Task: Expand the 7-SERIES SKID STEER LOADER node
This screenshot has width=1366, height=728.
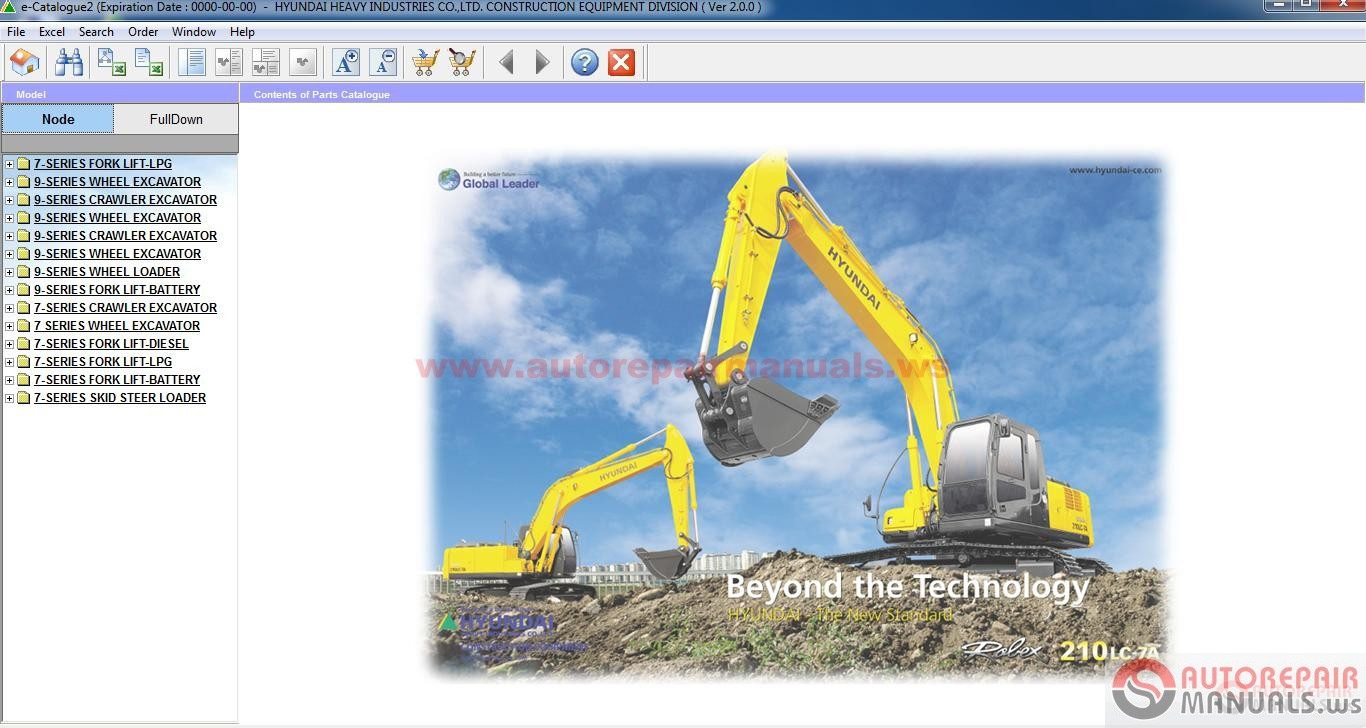Action: (9, 398)
